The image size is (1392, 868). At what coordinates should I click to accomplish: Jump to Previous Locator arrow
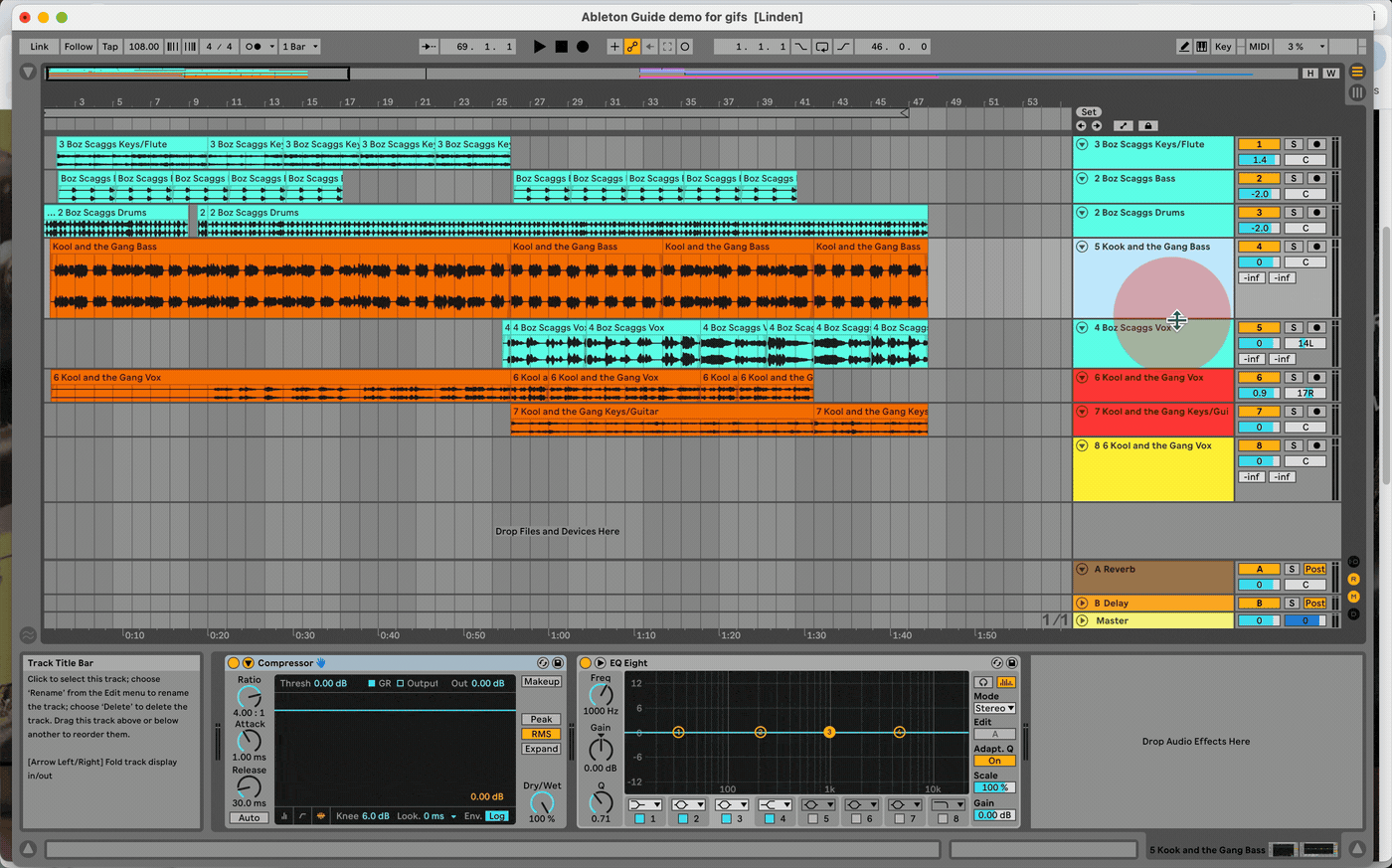pyautogui.click(x=1081, y=126)
